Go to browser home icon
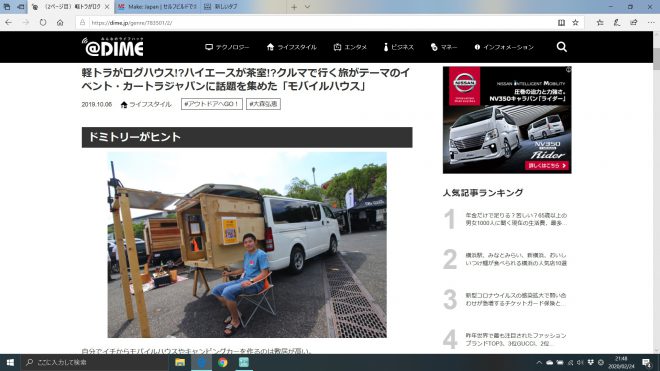 click(x=60, y=23)
